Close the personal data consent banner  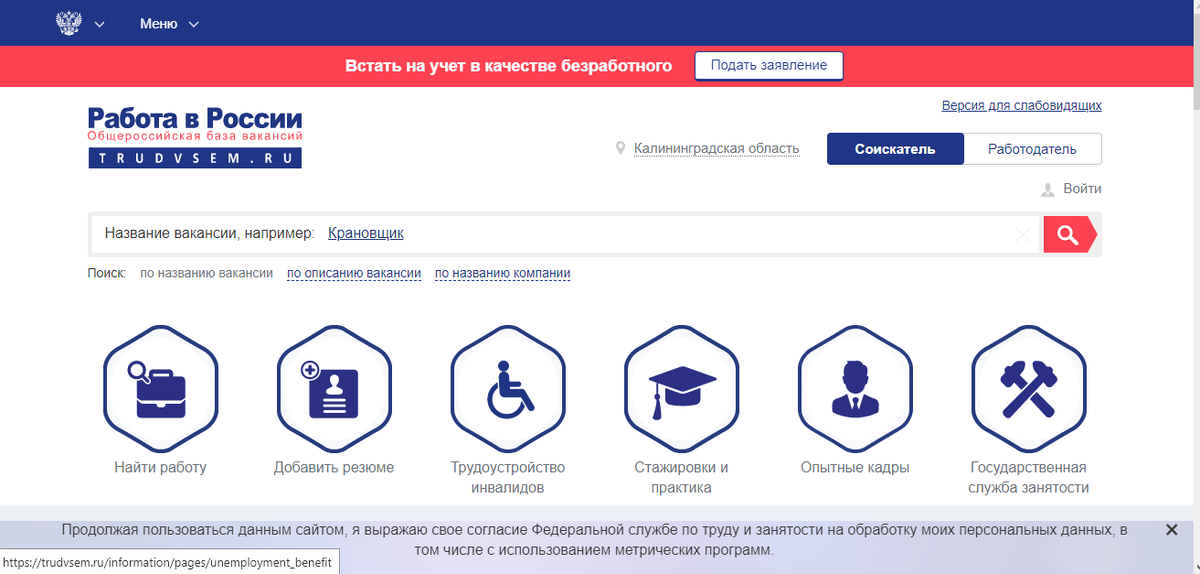coord(1172,530)
